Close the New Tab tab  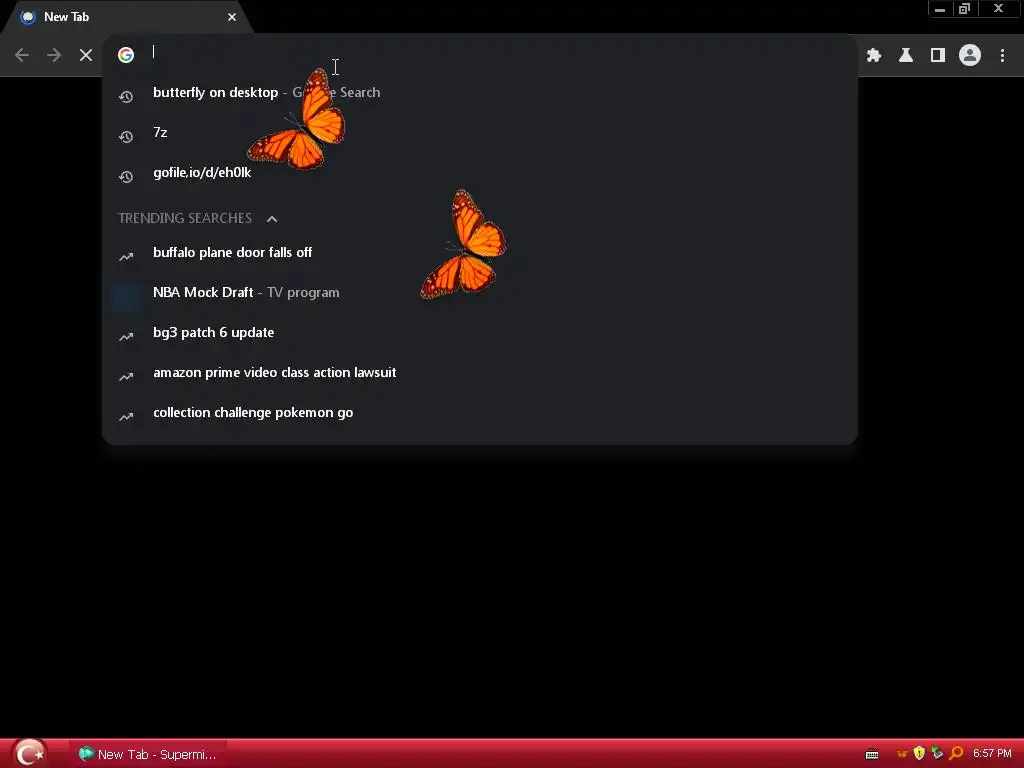coord(232,17)
